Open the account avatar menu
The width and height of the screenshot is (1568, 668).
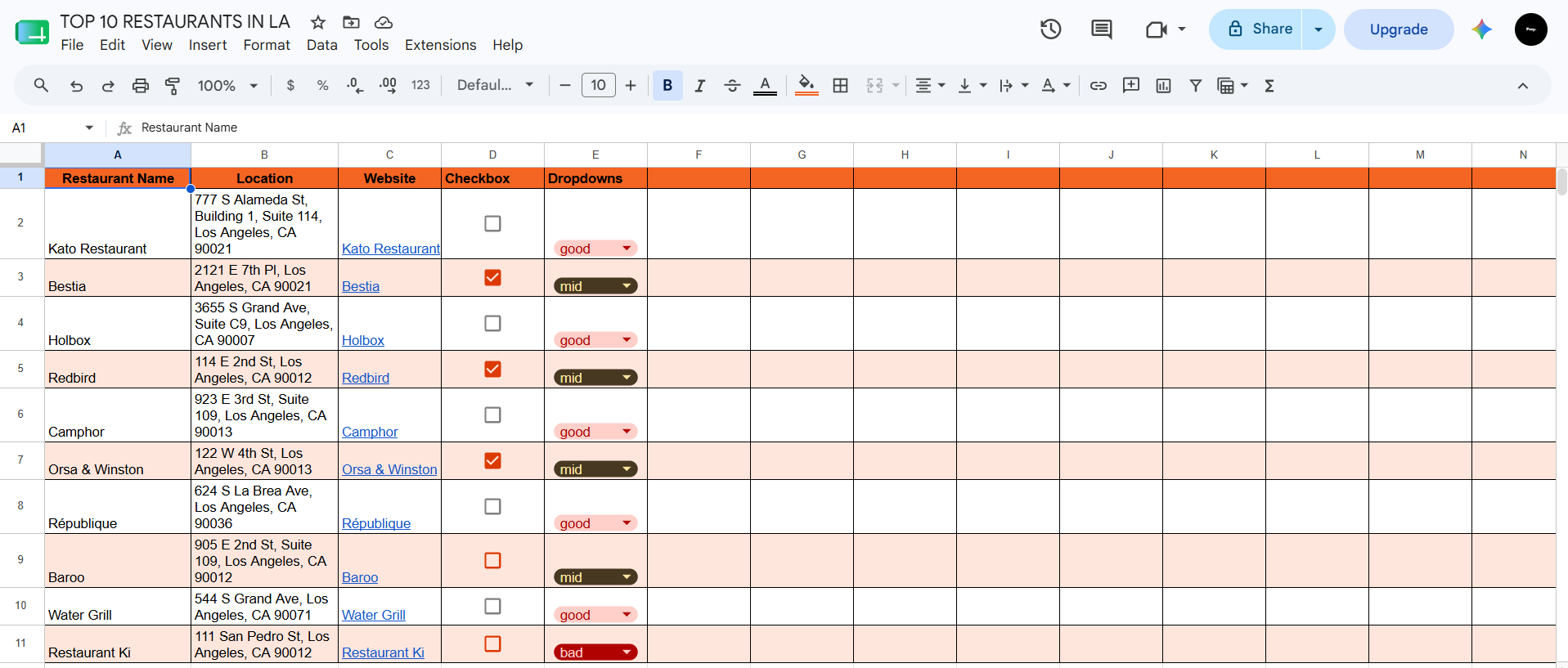1531,29
